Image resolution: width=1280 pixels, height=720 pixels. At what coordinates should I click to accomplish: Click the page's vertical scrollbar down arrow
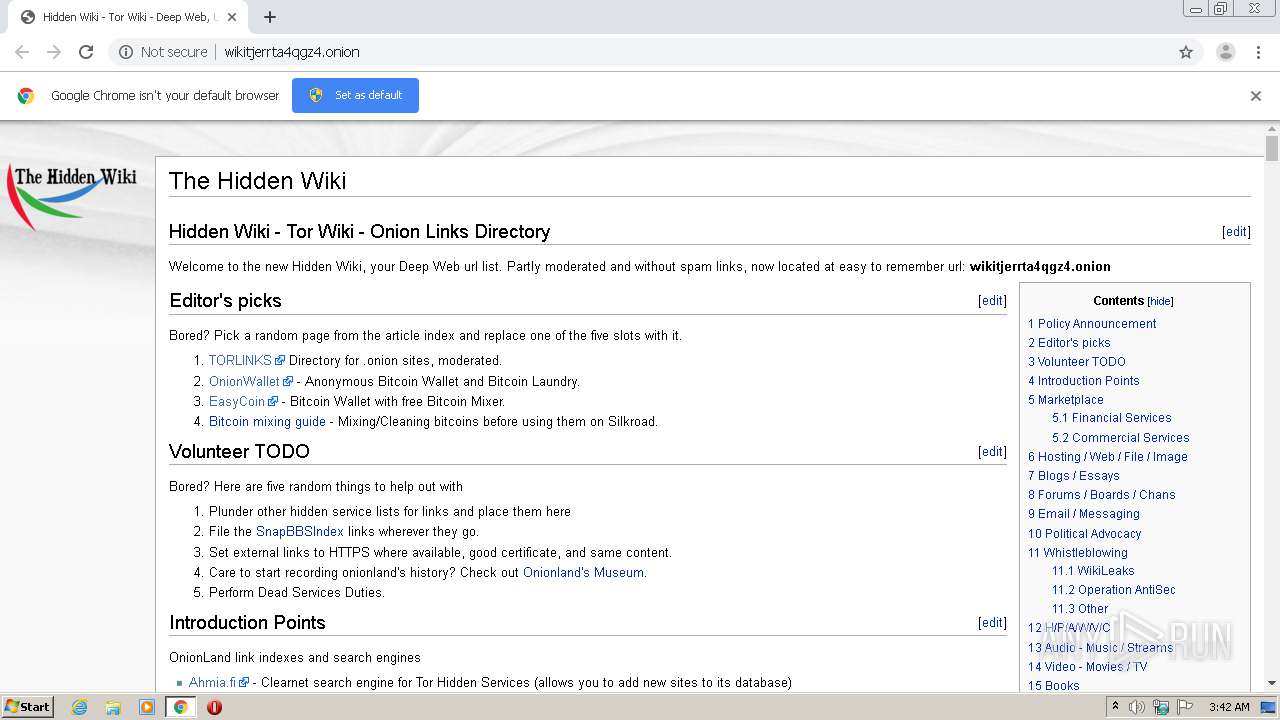point(1272,683)
